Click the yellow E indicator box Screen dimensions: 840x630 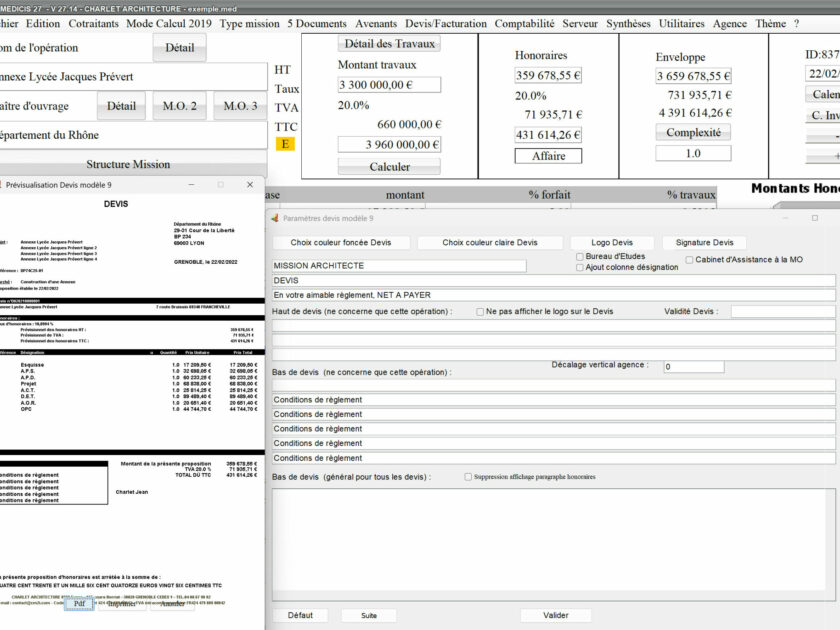click(285, 144)
